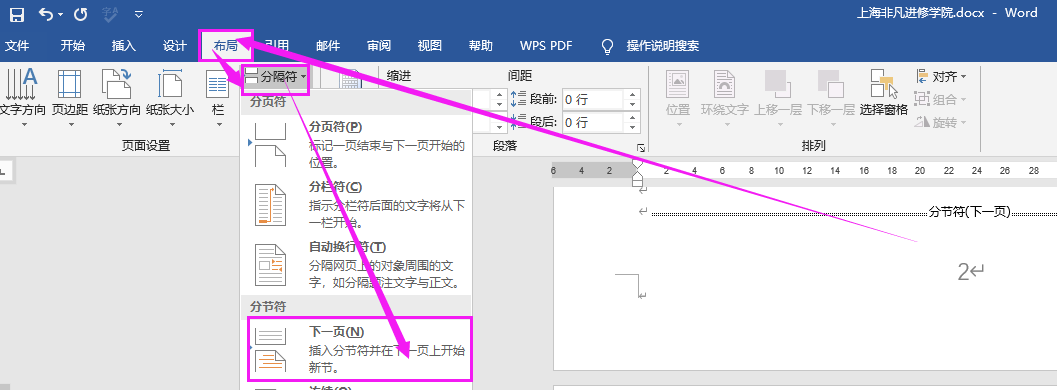The image size is (1057, 390).
Task: Switch to the 开始 tab
Action: pyautogui.click(x=72, y=46)
